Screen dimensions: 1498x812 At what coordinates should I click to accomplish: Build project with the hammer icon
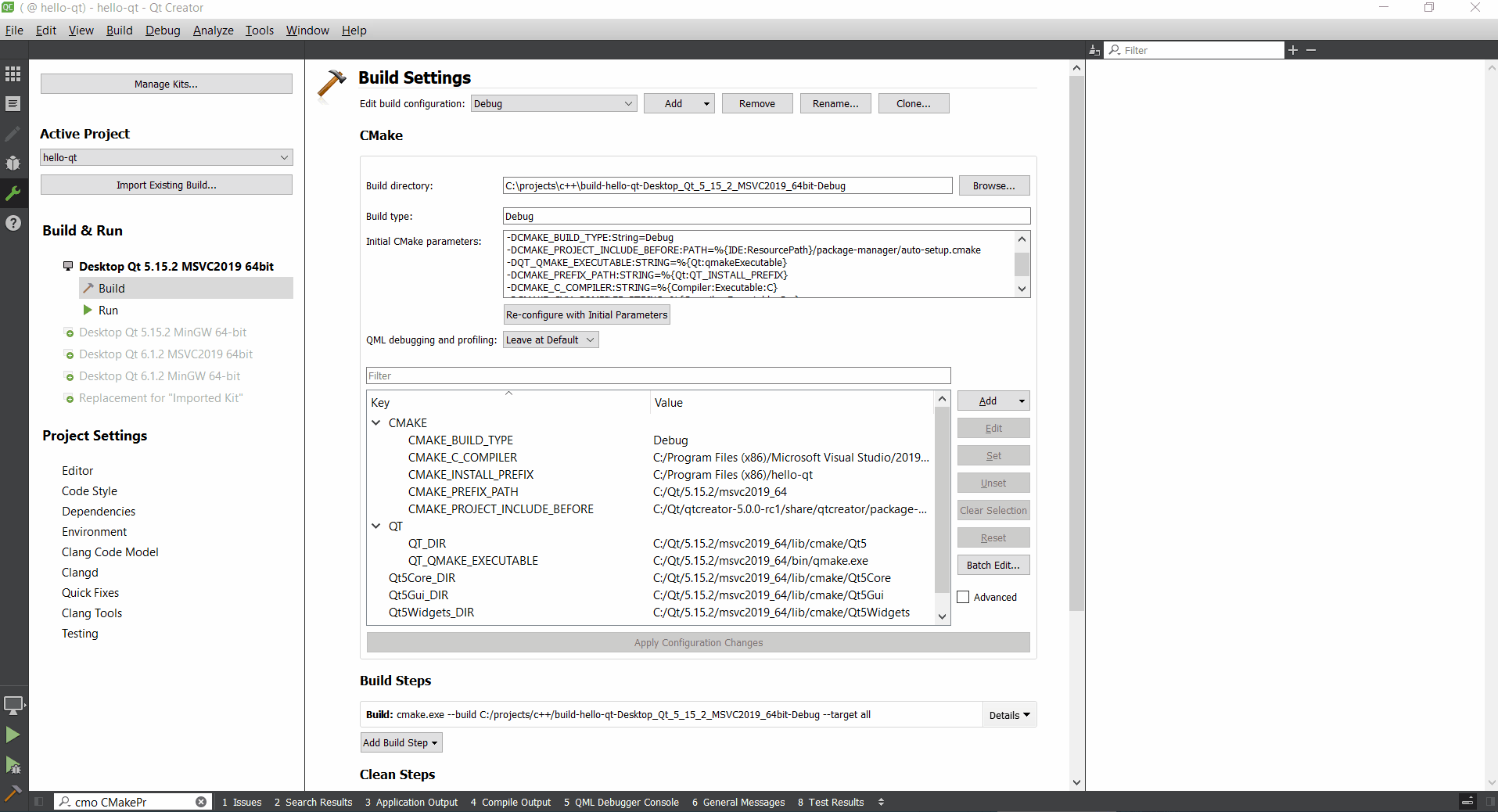(13, 792)
